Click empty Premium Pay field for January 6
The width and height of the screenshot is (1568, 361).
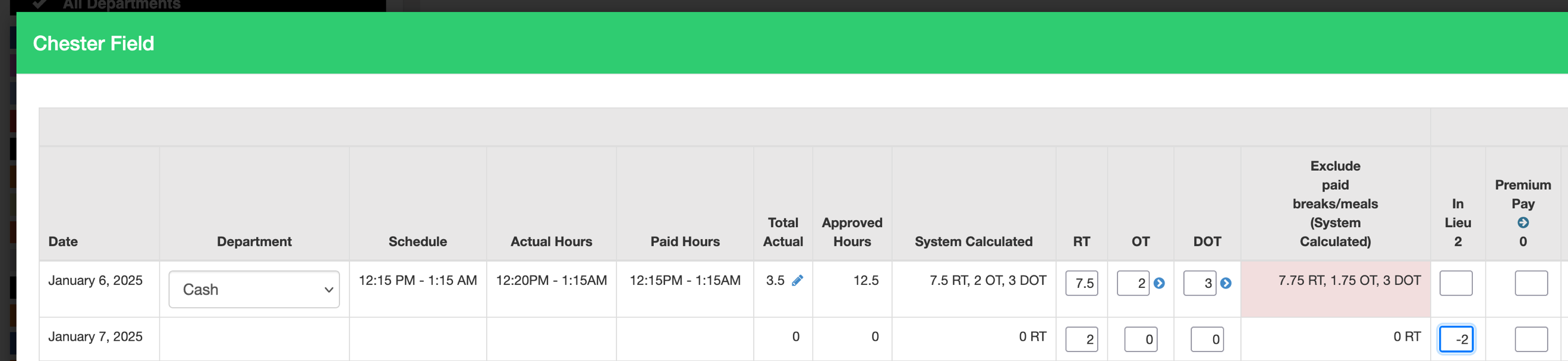pyautogui.click(x=1531, y=283)
